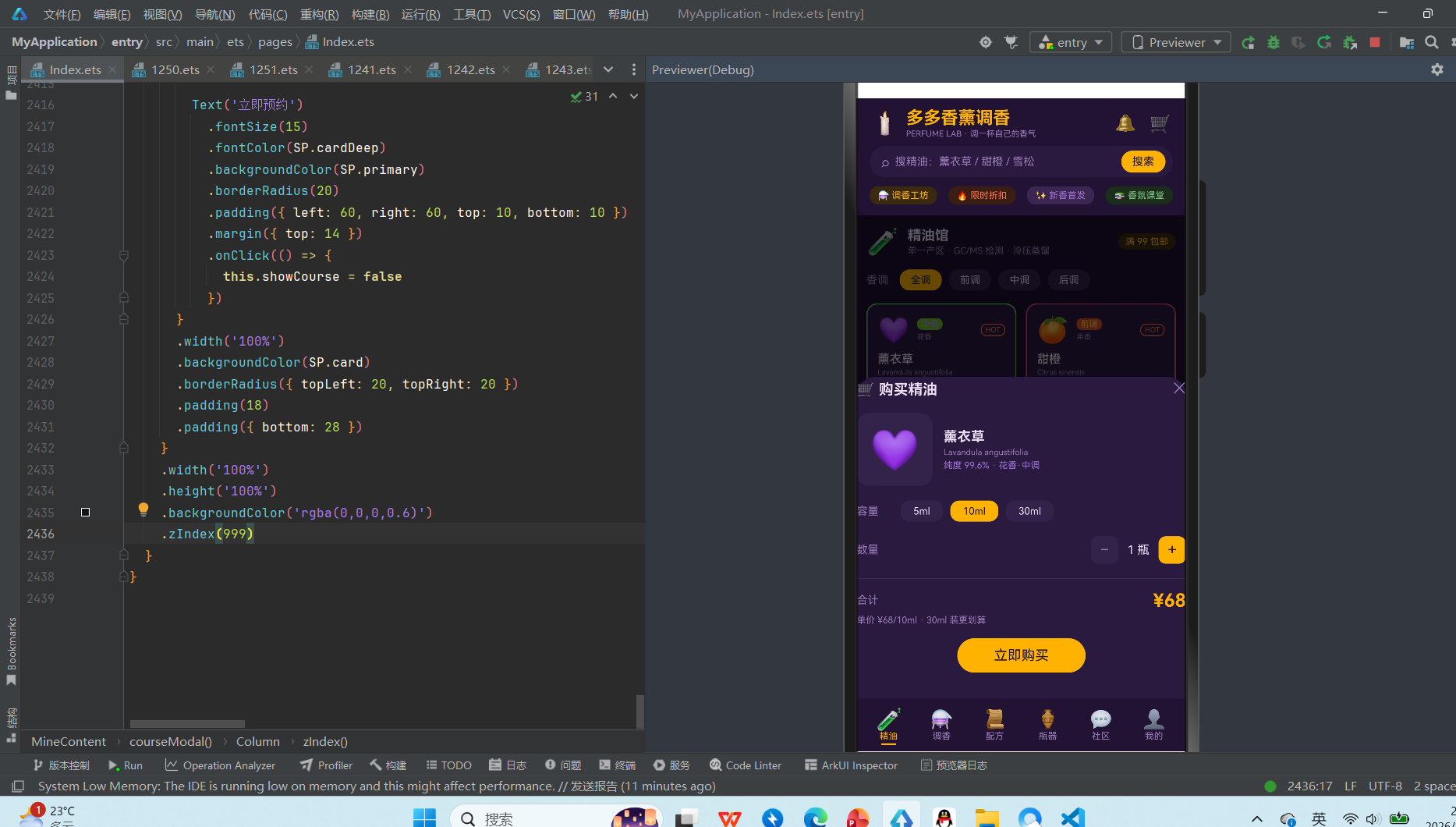Open the 瓶器 bottom navigation icon
1456x827 pixels.
[x=1047, y=724]
